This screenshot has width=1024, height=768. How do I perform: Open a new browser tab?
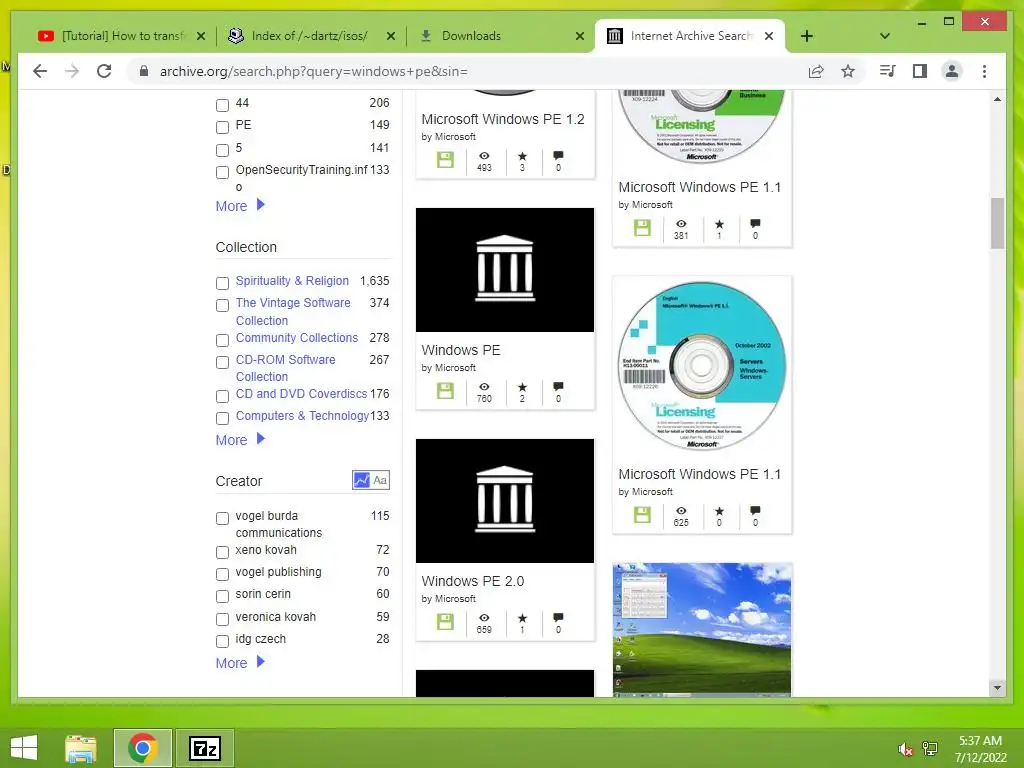[807, 36]
